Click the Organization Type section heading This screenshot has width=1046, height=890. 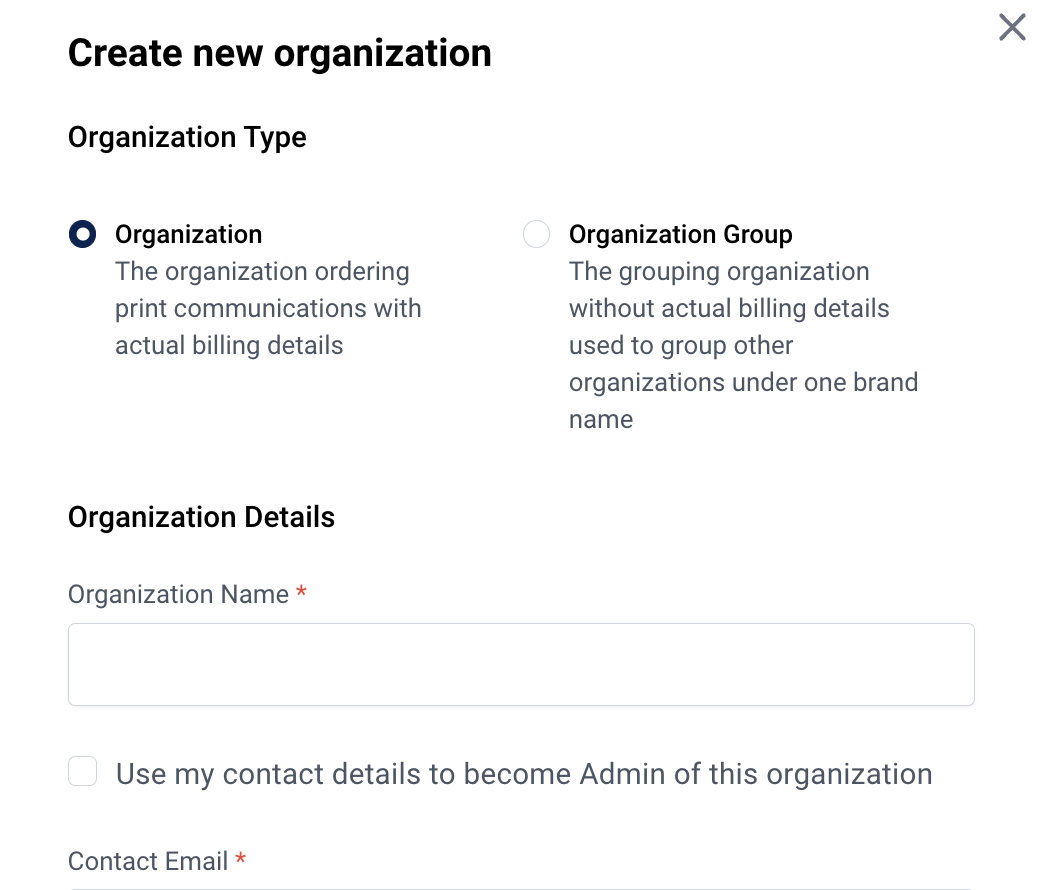187,138
